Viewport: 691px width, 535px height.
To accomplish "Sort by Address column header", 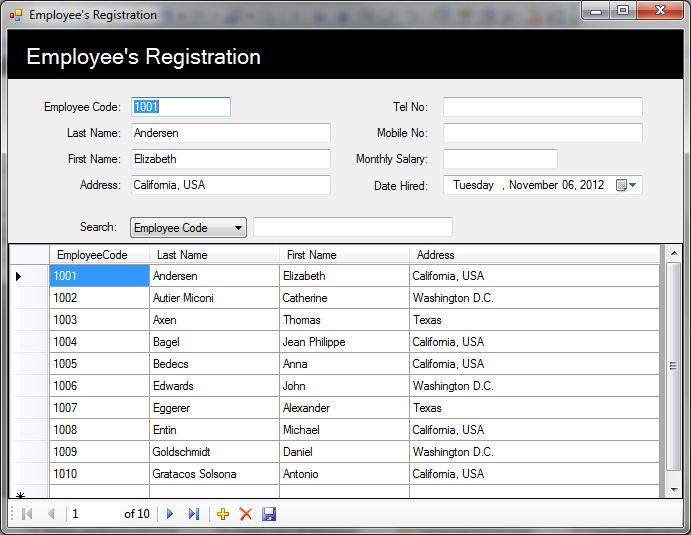I will coord(534,255).
